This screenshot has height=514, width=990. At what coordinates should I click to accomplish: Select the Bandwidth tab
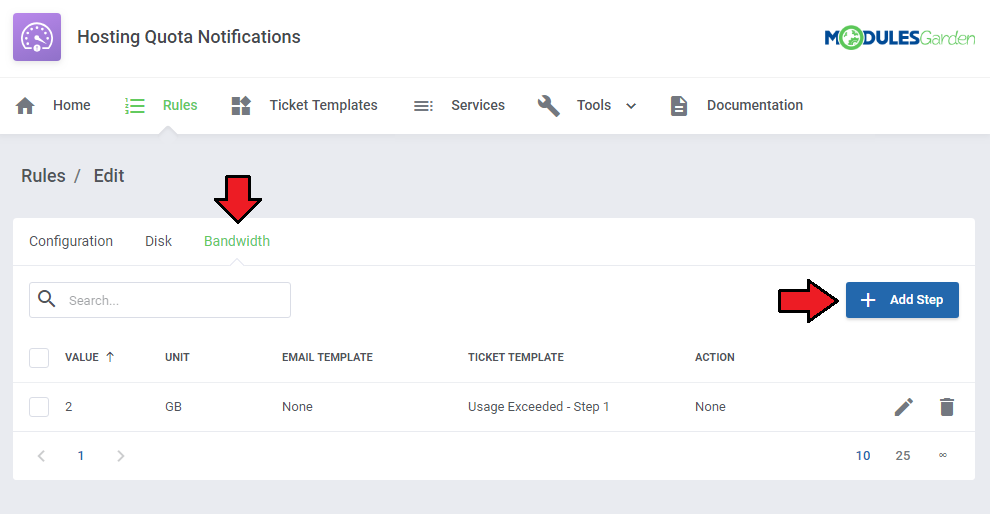pyautogui.click(x=237, y=241)
